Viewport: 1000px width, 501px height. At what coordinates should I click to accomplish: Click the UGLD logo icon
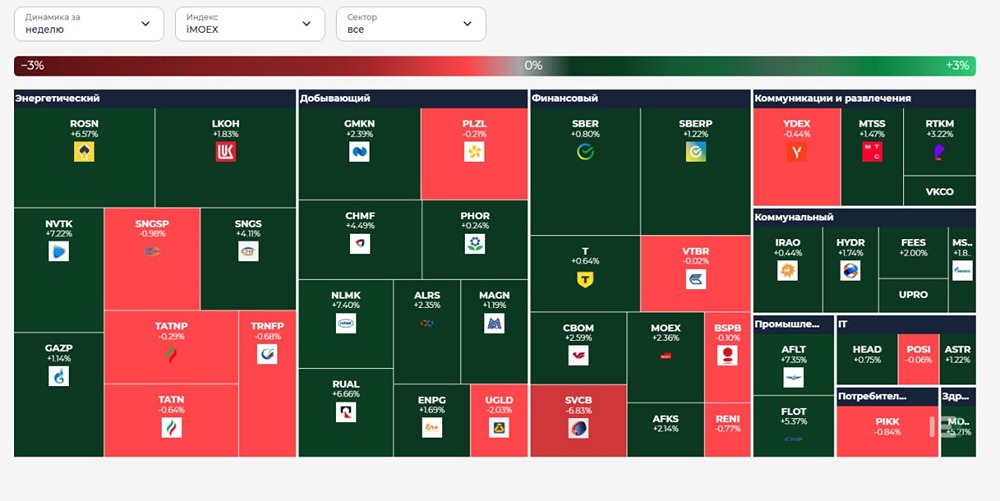tap(499, 428)
